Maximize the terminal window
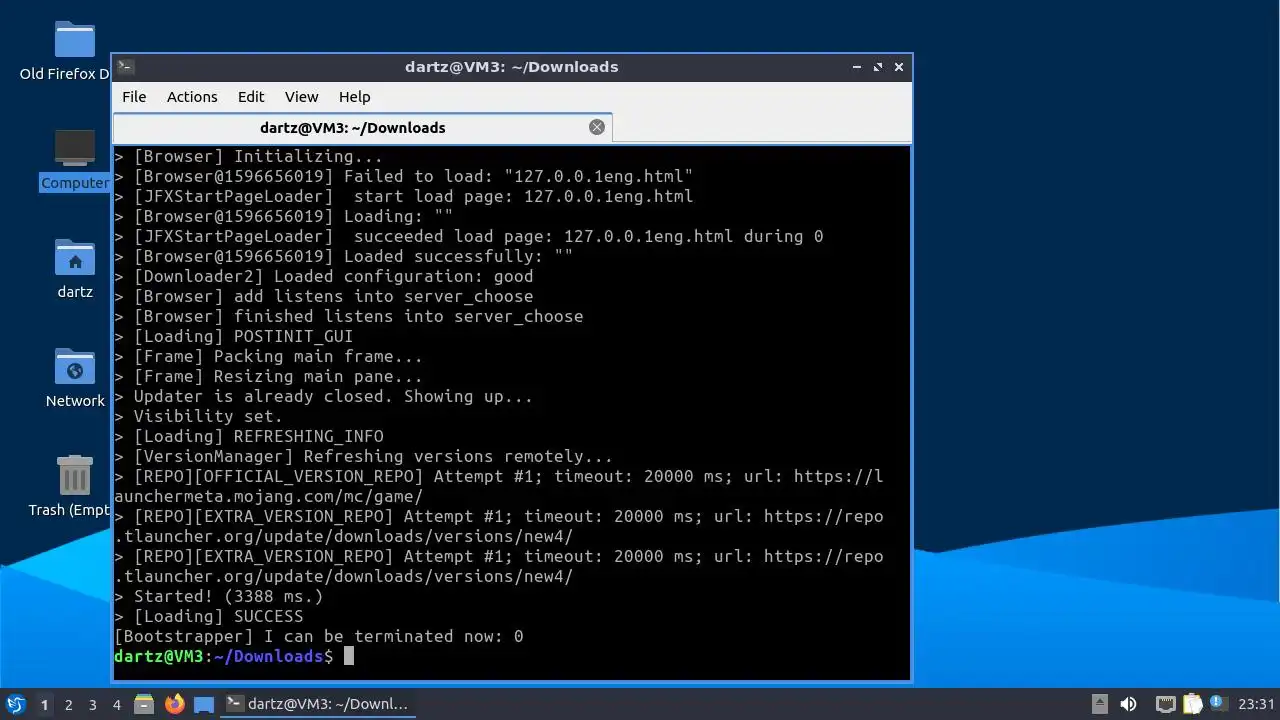The image size is (1280, 720). click(878, 67)
